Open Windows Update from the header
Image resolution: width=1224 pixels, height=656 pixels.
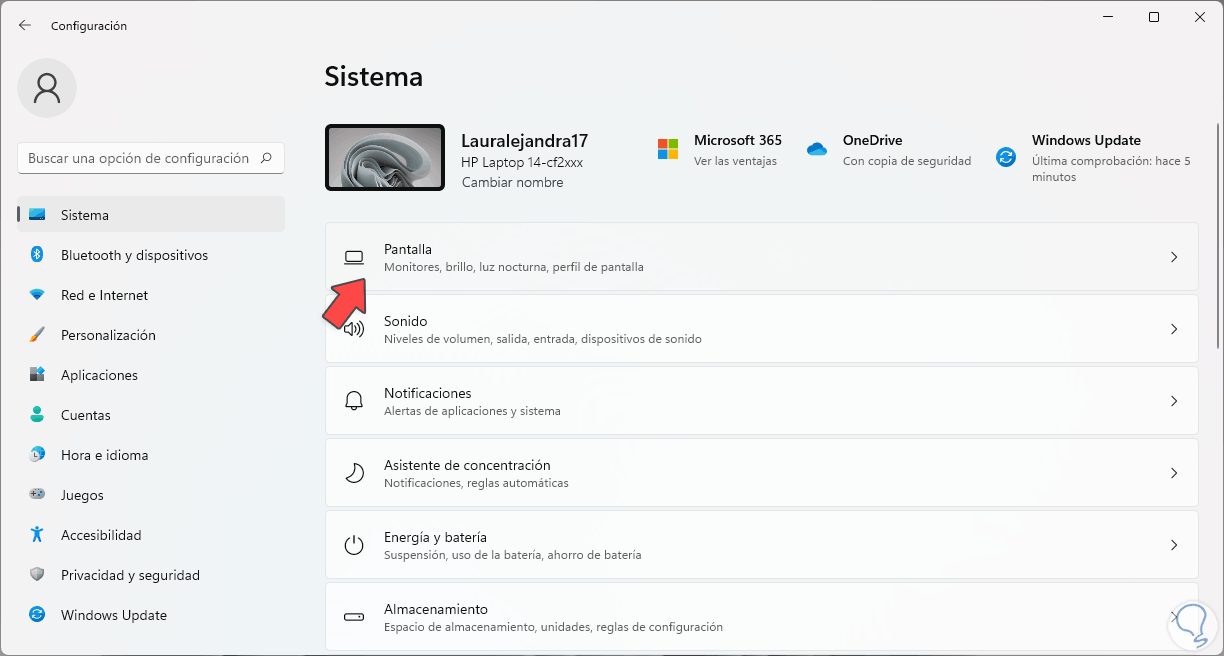pyautogui.click(x=1085, y=141)
